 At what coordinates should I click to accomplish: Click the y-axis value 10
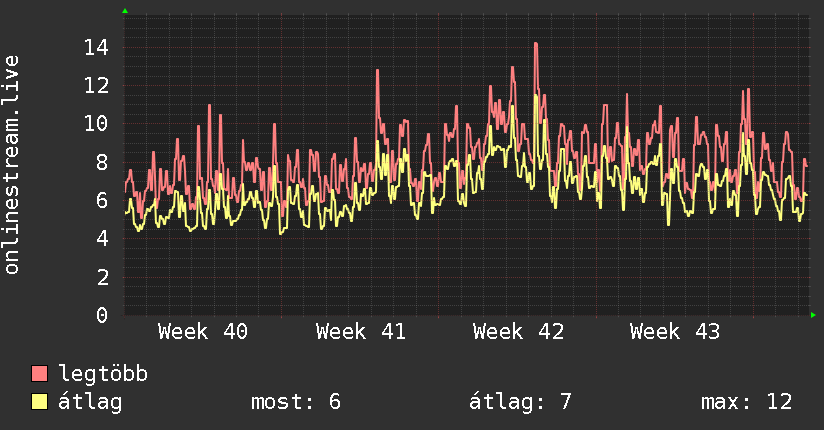[96, 124]
